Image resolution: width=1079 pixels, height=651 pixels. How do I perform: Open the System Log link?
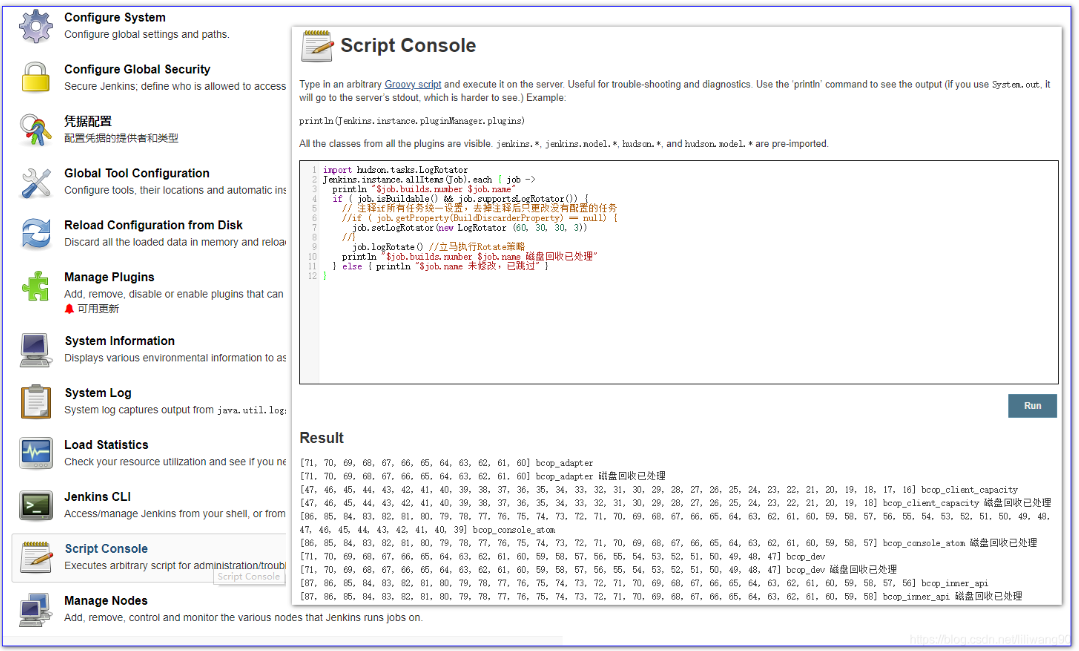tap(98, 393)
